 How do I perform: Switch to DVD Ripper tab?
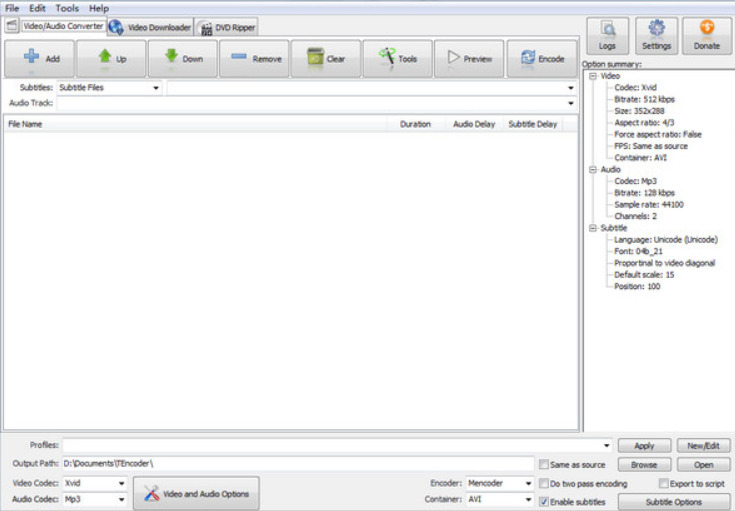tap(227, 27)
